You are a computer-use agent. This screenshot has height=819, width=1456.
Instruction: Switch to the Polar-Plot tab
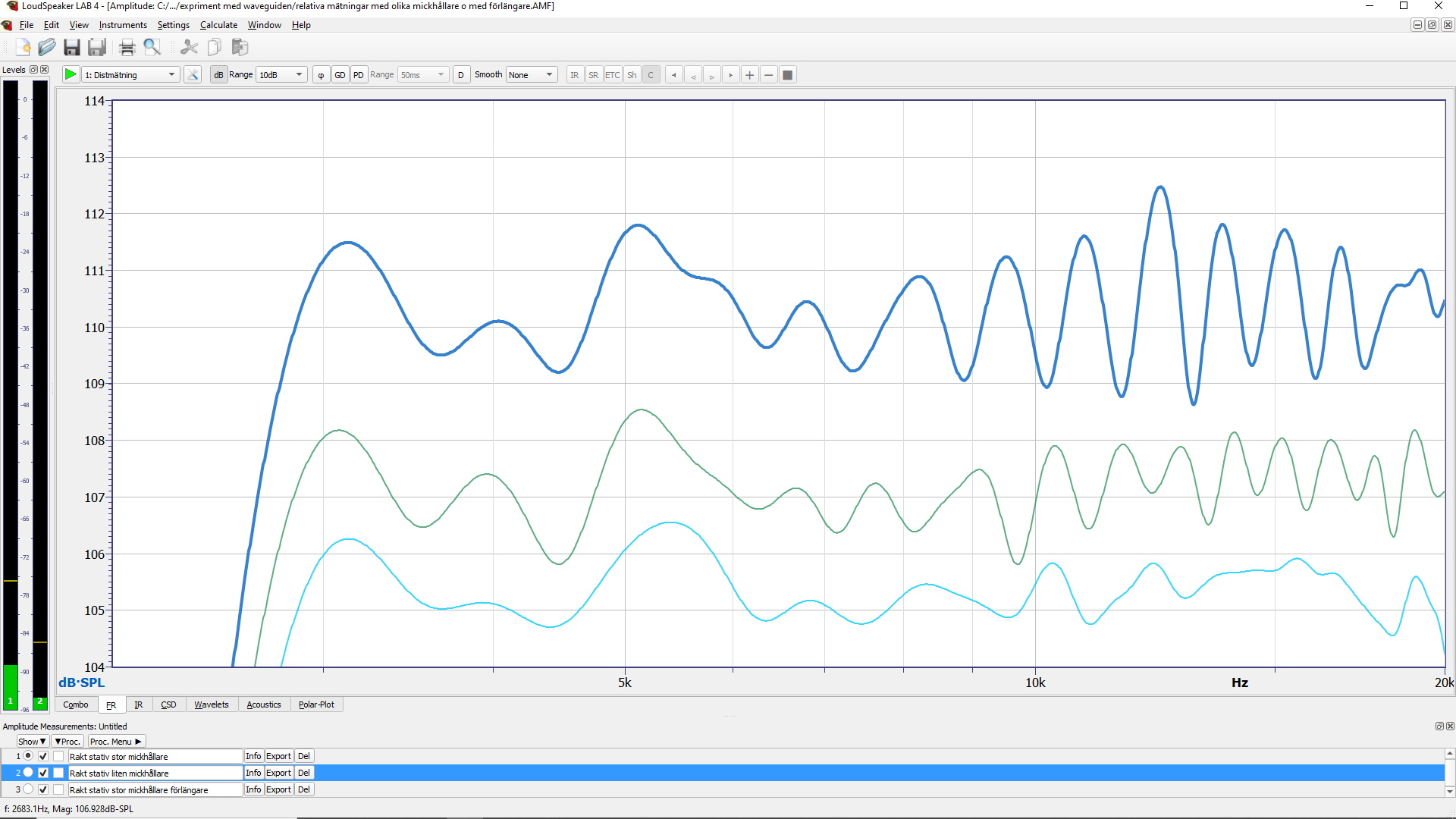coord(316,704)
